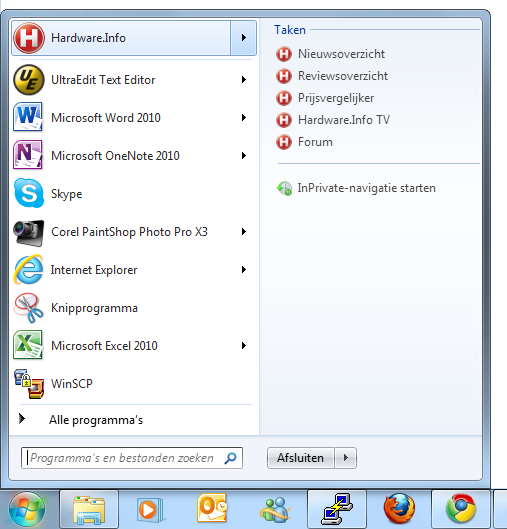Open Windows Media Player from taskbar
Viewport: 507px width, 529px height.
(x=150, y=509)
